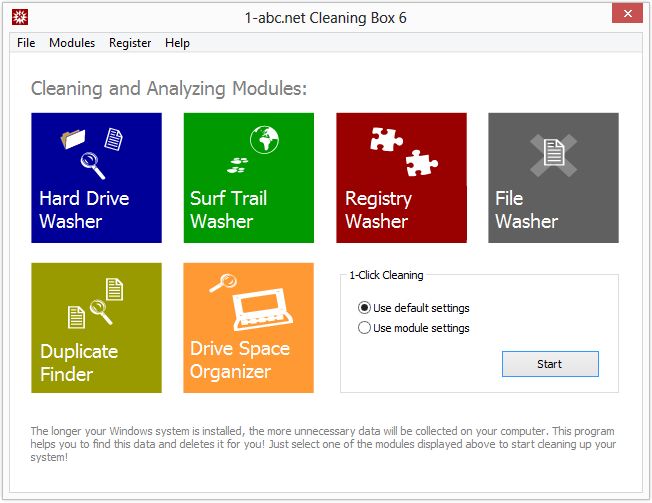The image size is (652, 503).
Task: Start the 1-Click Cleaning
Action: pyautogui.click(x=550, y=364)
